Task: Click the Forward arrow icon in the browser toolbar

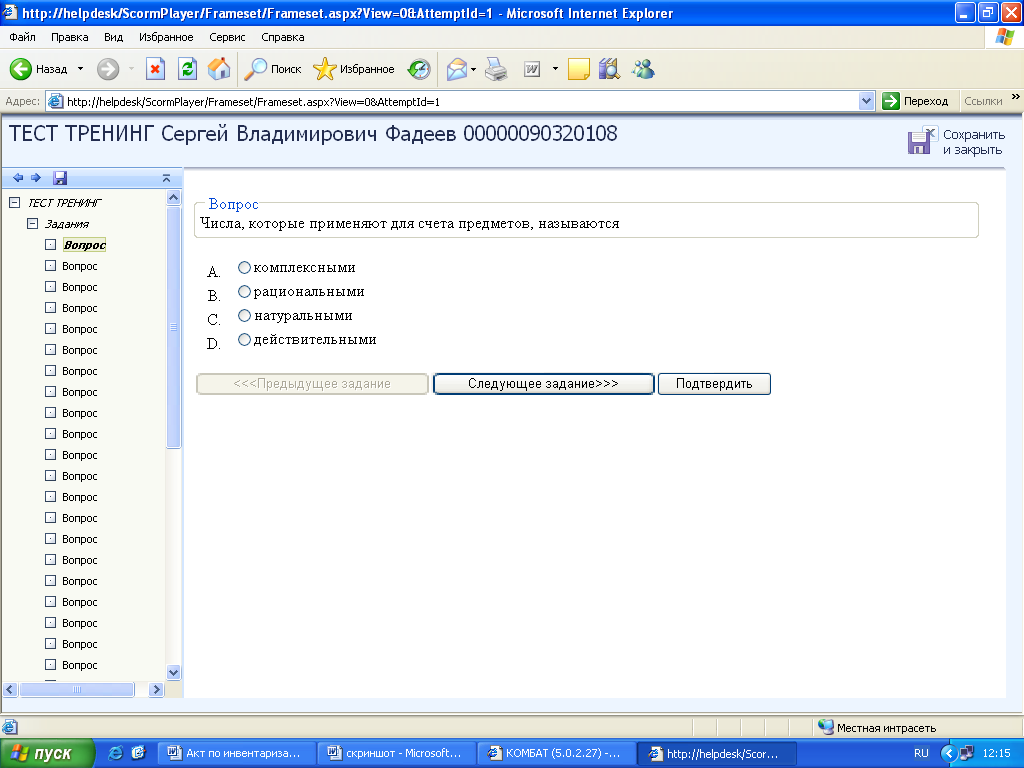Action: coord(108,69)
